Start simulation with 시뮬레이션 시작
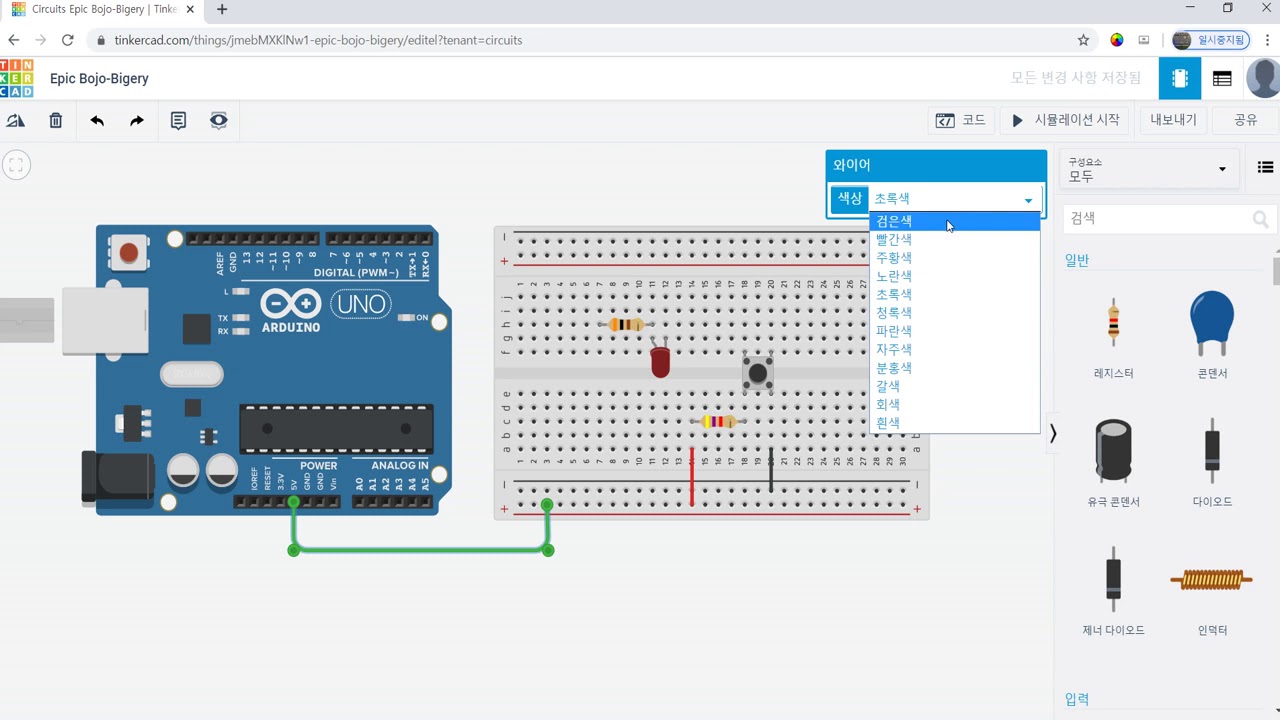This screenshot has width=1280, height=720. pyautogui.click(x=1065, y=120)
